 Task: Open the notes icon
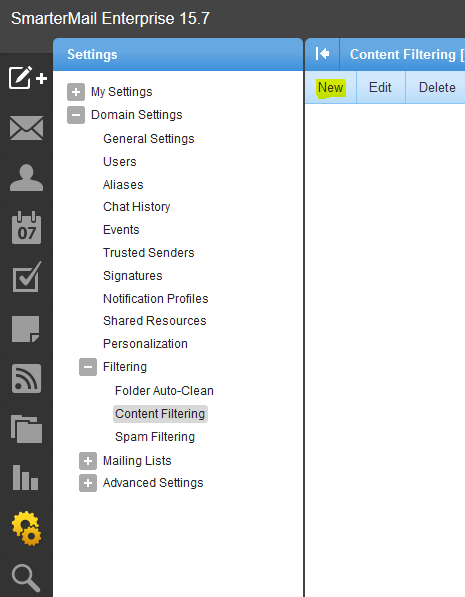coord(26,329)
